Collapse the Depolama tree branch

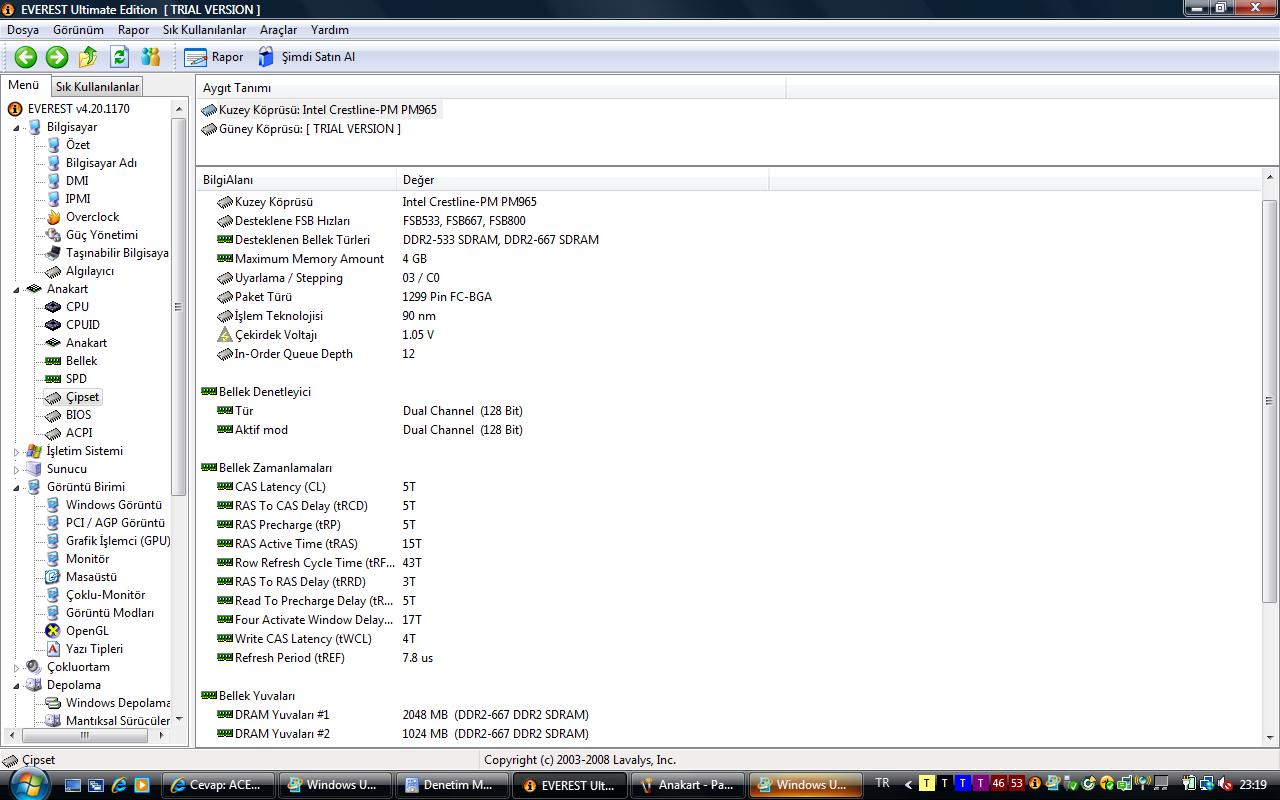[x=16, y=686]
